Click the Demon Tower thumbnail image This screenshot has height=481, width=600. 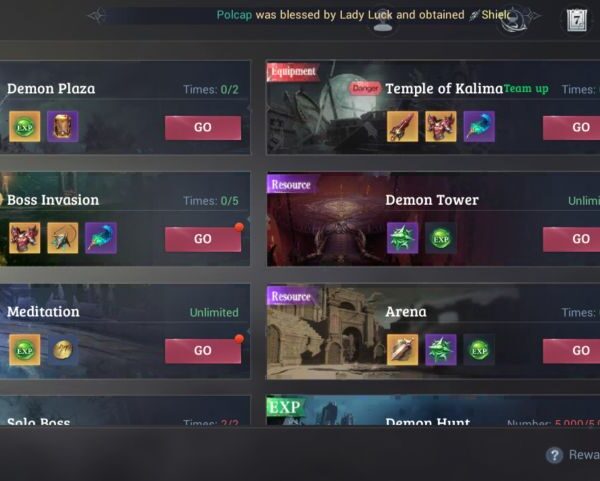tap(324, 219)
